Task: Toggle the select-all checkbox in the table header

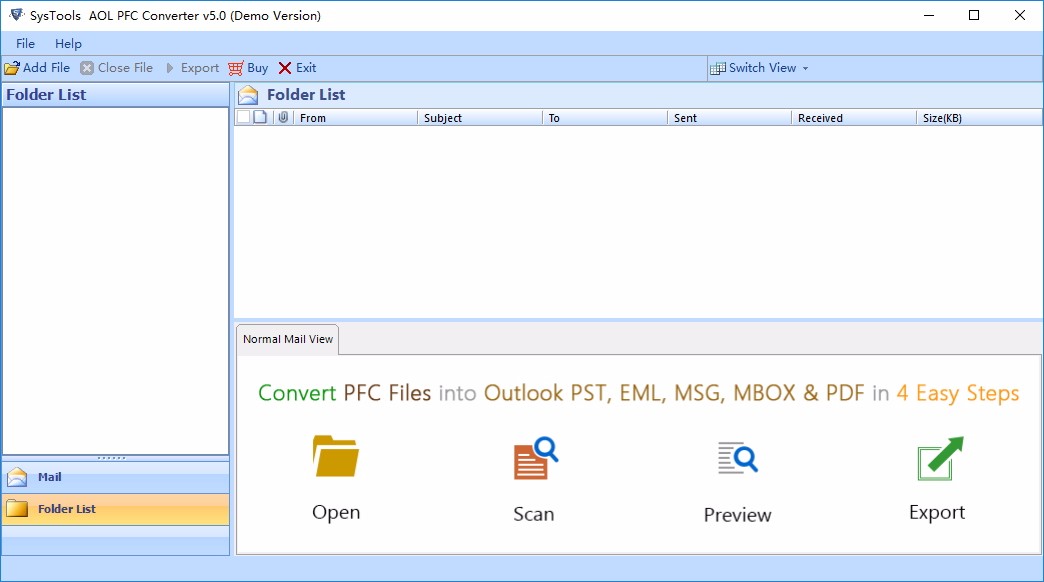Action: 244,117
